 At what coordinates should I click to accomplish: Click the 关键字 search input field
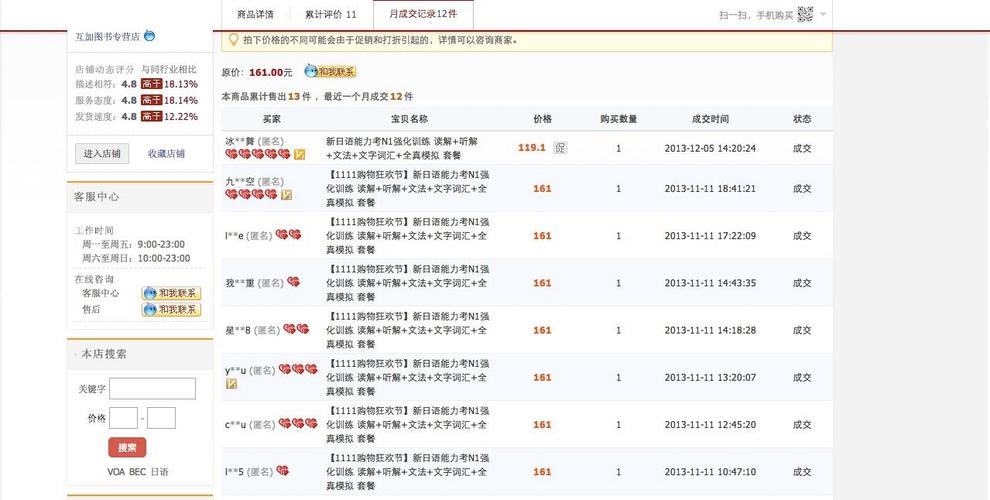pyautogui.click(x=152, y=389)
